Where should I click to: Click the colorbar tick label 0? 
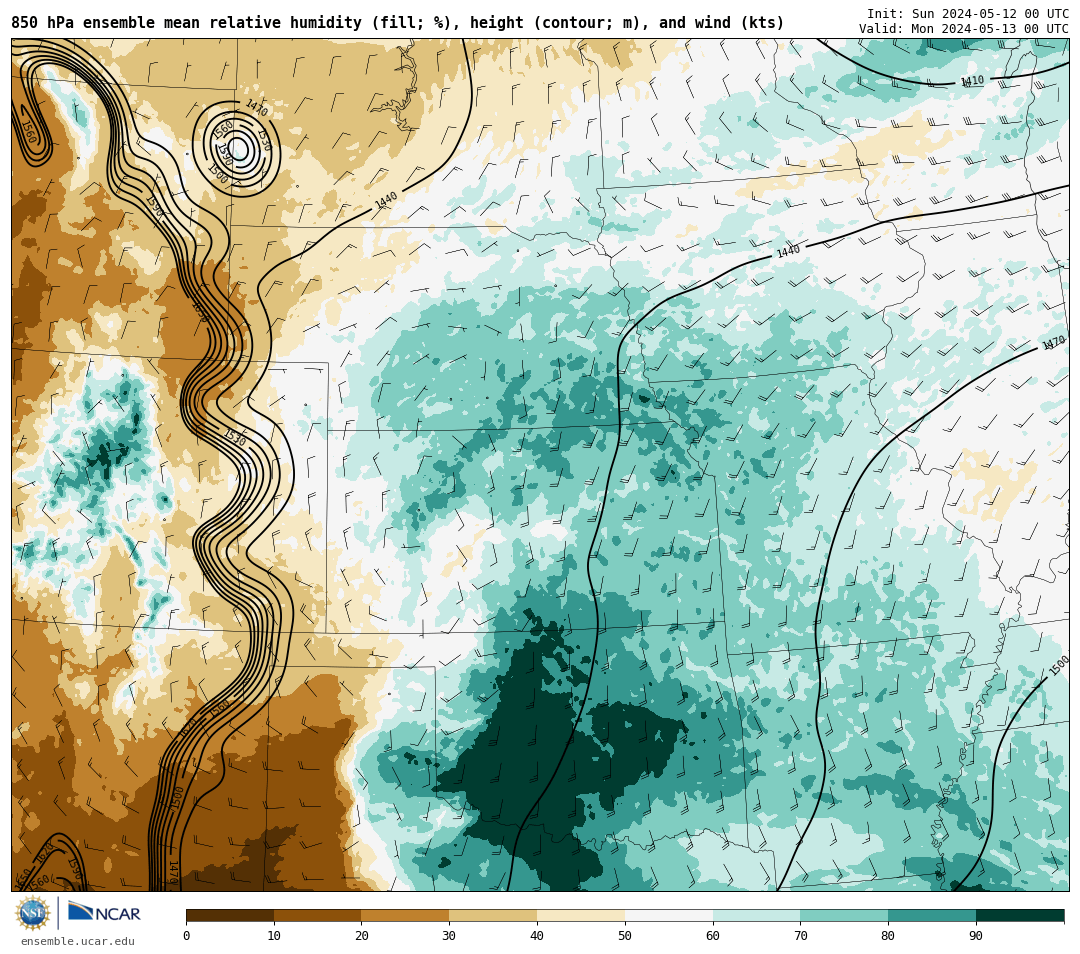click(x=187, y=935)
